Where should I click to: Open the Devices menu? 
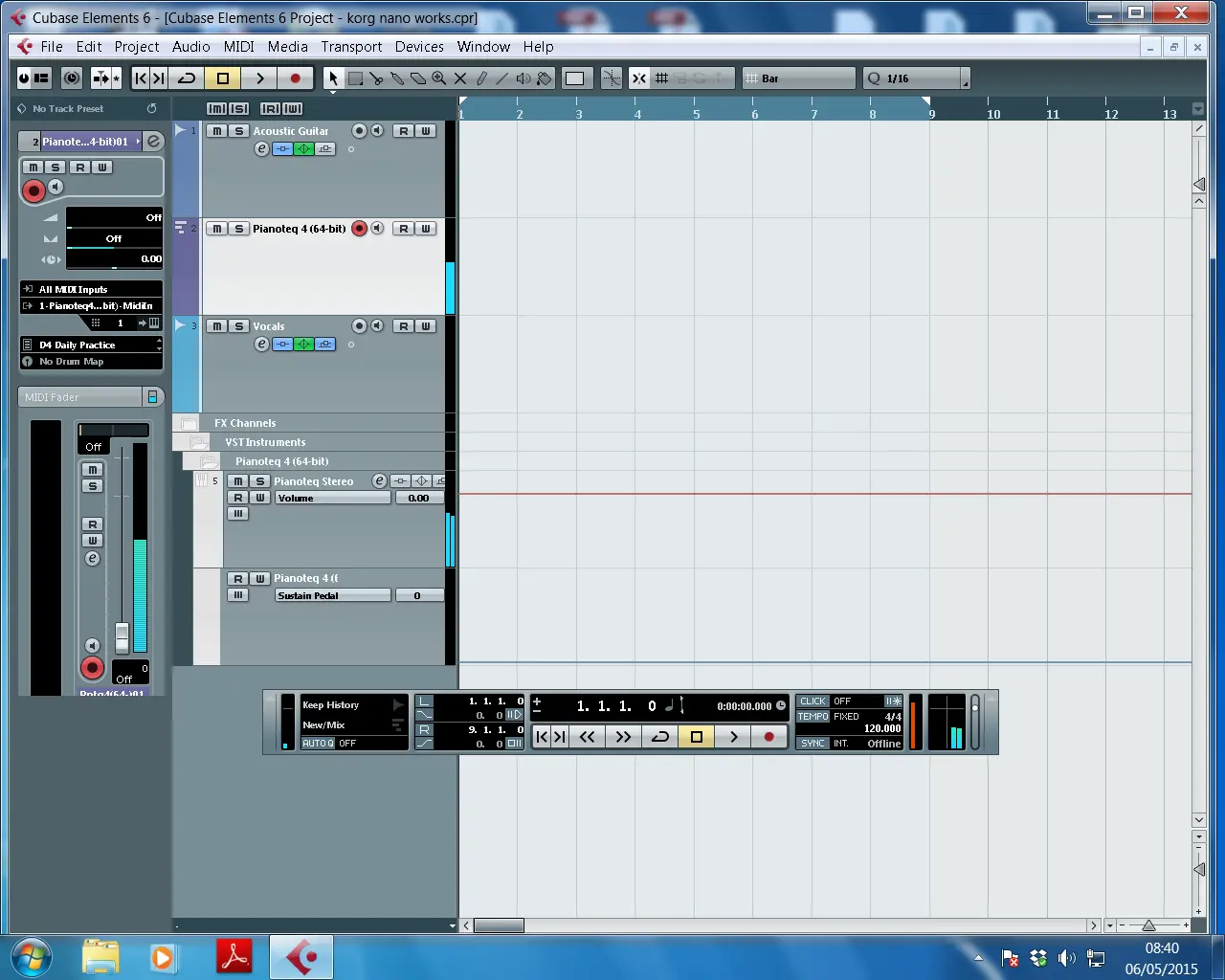coord(419,46)
